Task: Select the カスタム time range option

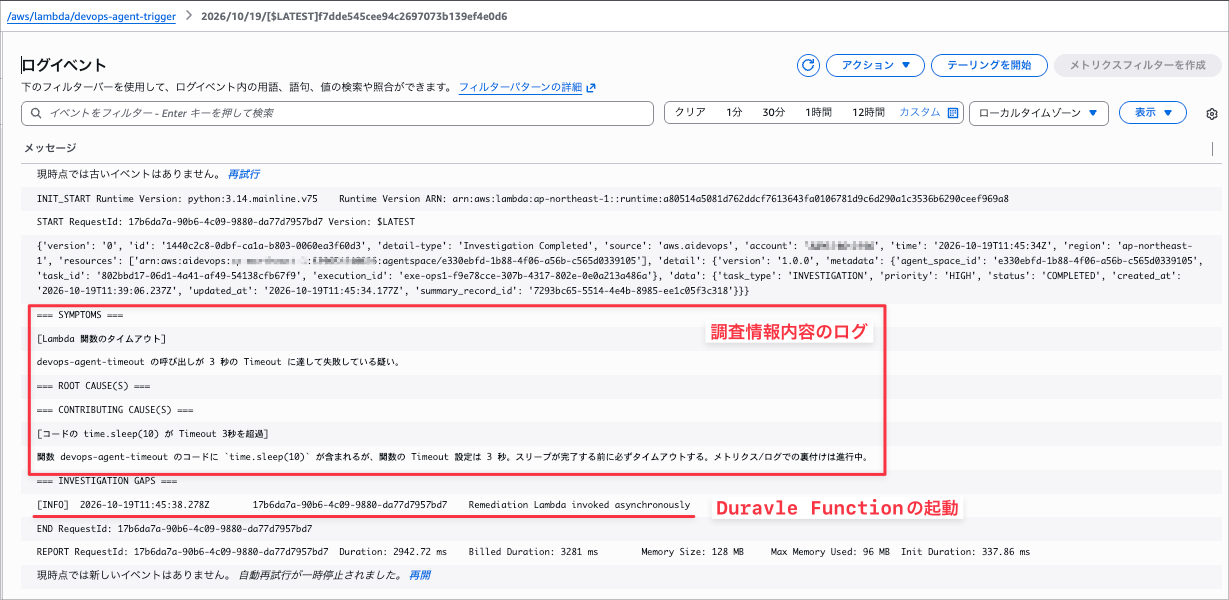Action: [x=920, y=113]
